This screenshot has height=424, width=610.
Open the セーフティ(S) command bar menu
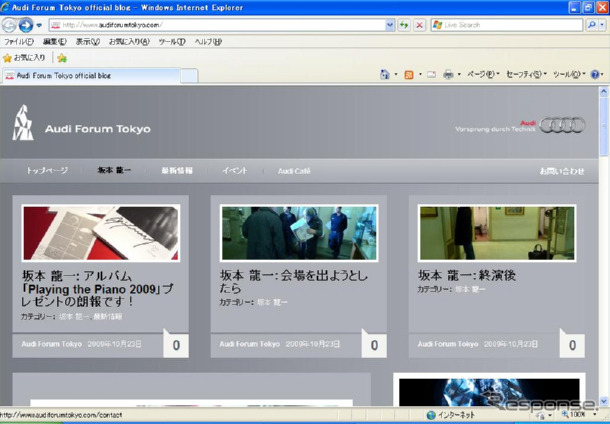526,74
